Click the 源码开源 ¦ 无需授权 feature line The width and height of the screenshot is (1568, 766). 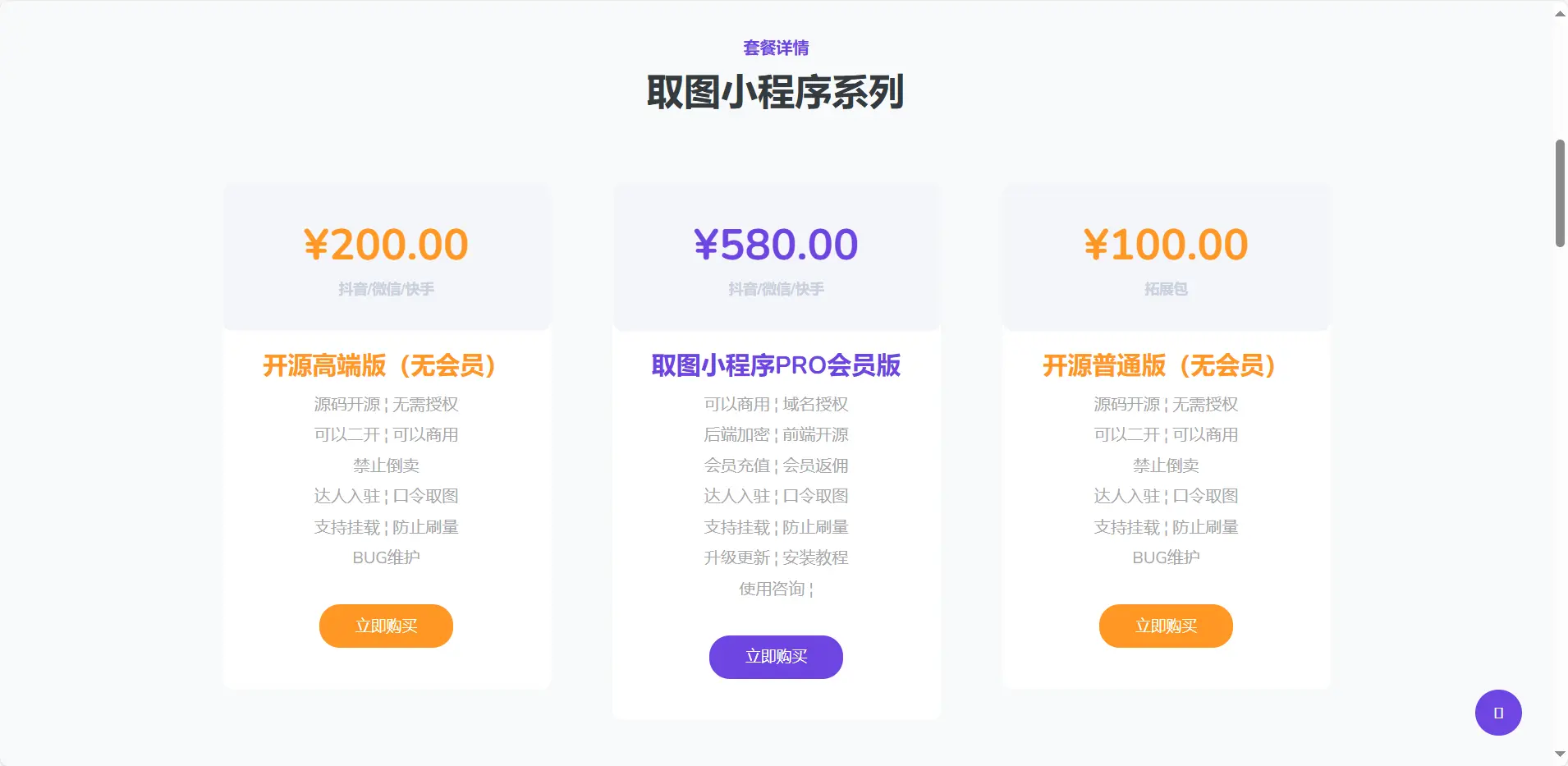[386, 404]
